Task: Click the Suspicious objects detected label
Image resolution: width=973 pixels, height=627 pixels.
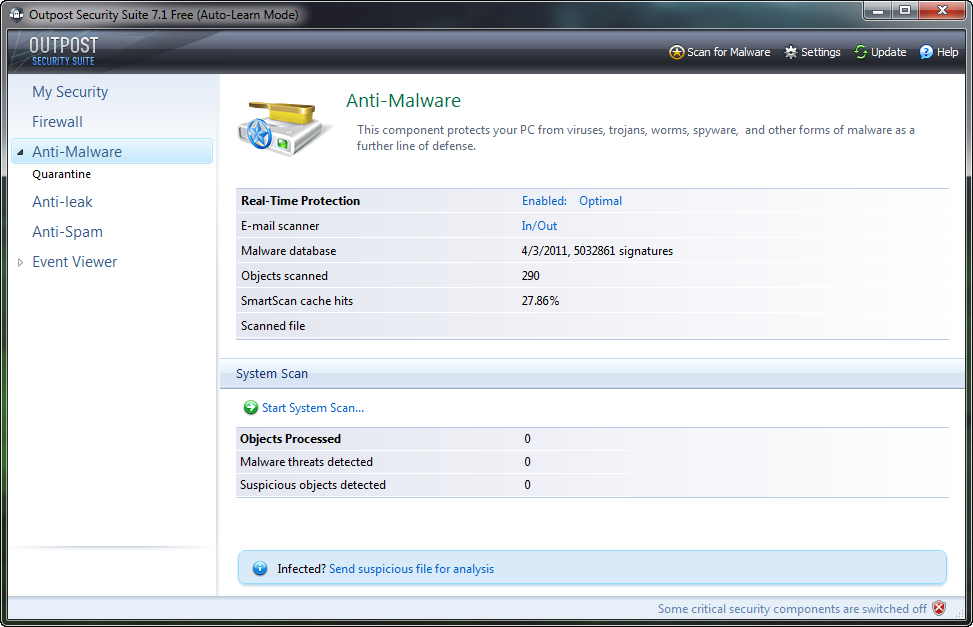Action: [x=313, y=485]
